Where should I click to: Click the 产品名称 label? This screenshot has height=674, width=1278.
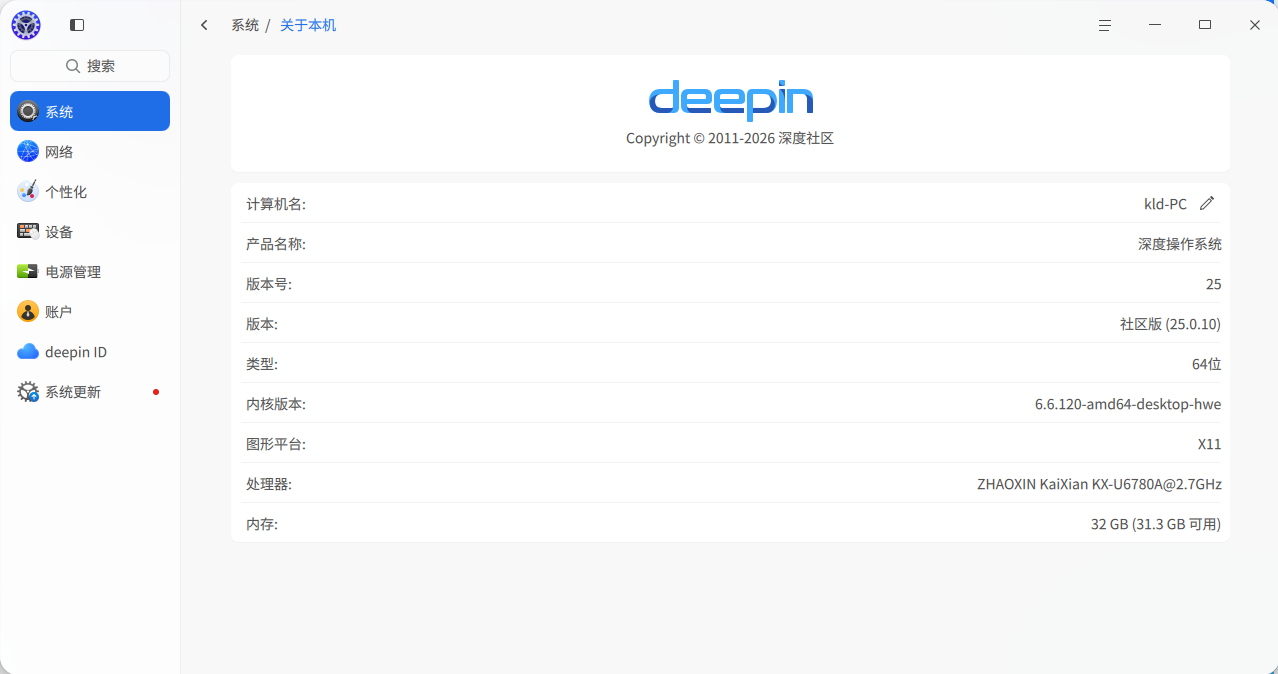pyautogui.click(x=276, y=244)
